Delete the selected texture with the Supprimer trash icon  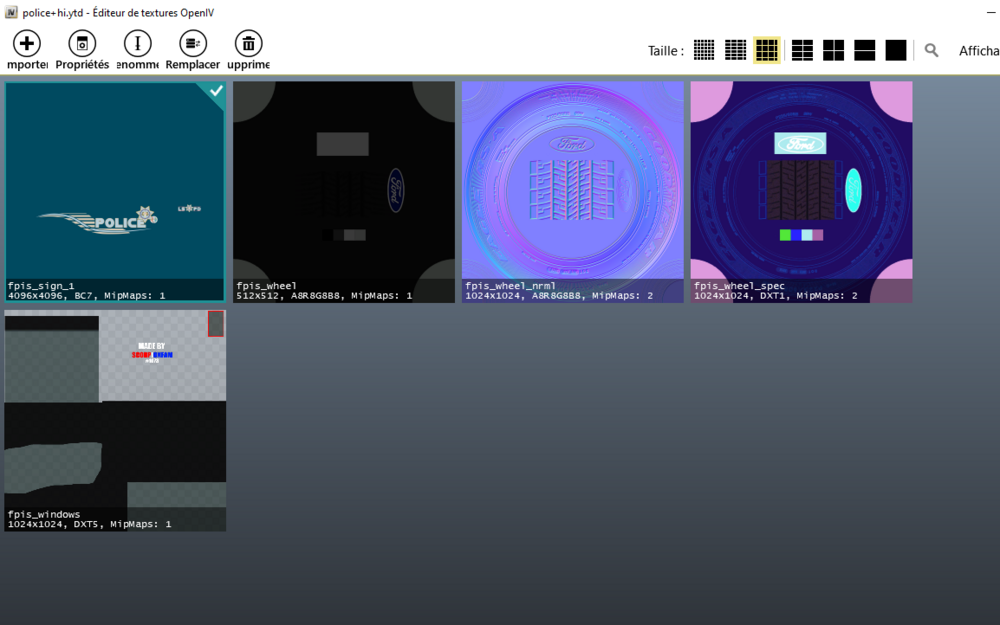coord(247,44)
